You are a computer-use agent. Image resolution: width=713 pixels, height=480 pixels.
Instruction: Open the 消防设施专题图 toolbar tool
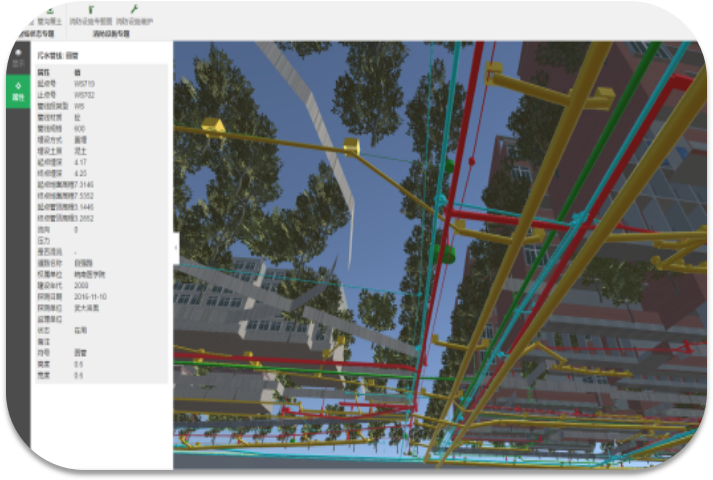91,15
